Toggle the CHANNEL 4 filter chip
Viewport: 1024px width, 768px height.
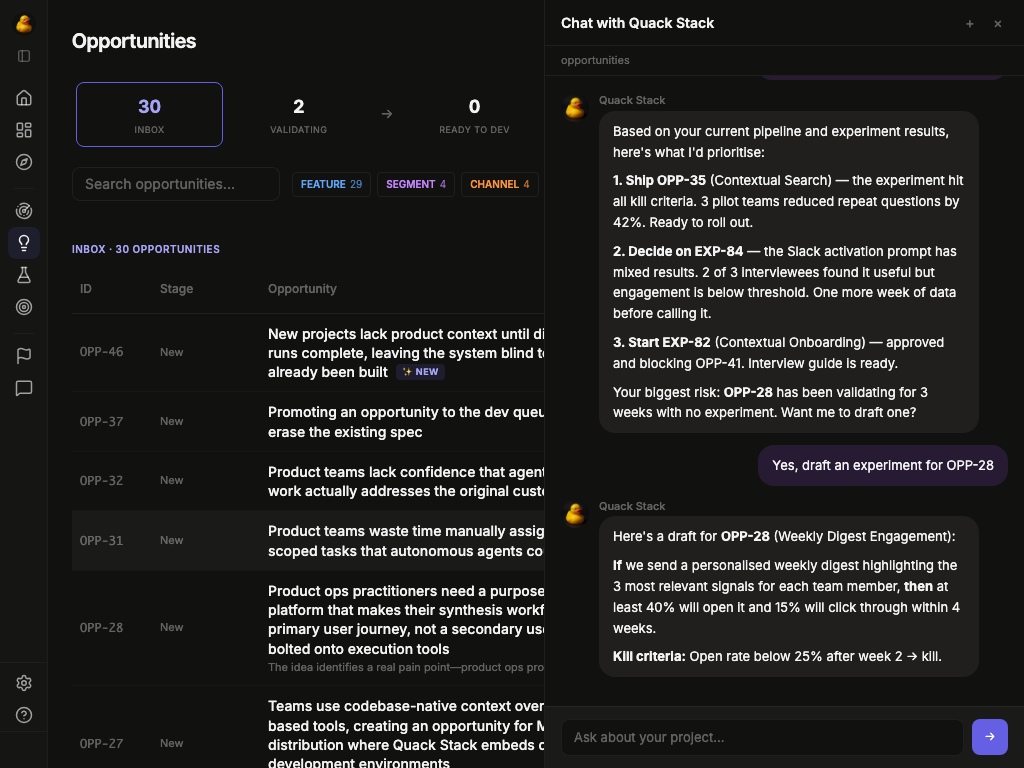(x=500, y=184)
